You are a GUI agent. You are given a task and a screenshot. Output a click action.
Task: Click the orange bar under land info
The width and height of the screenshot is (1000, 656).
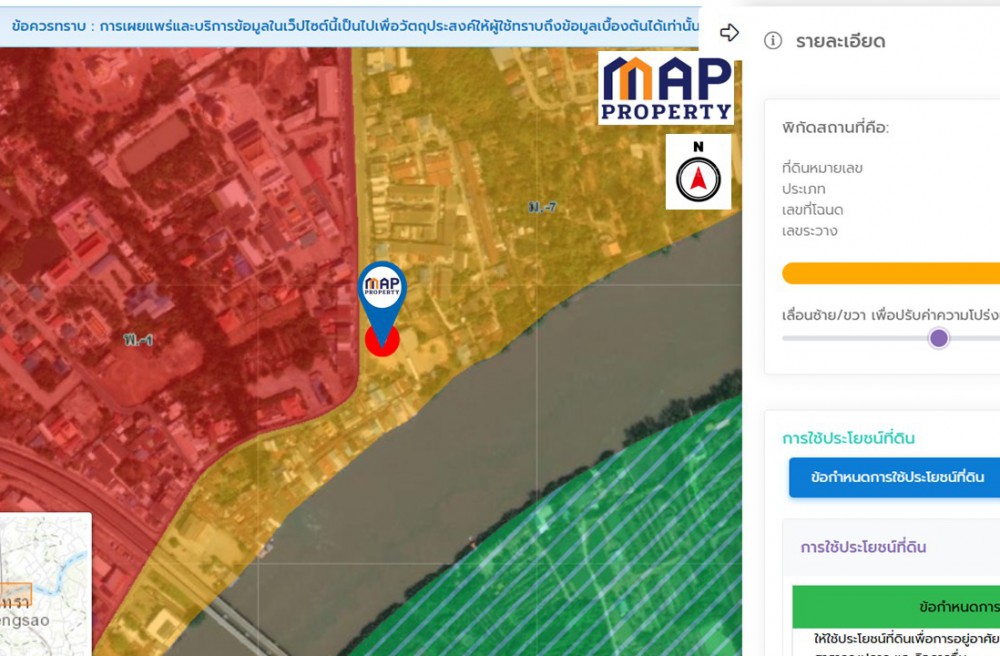pos(890,274)
